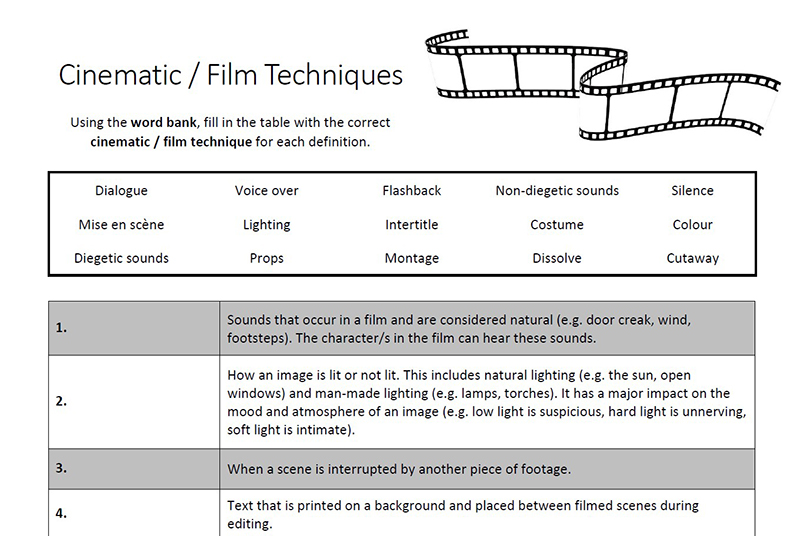Select 'Silence' in the word bank
Screen dimensions: 800x536
(692, 191)
